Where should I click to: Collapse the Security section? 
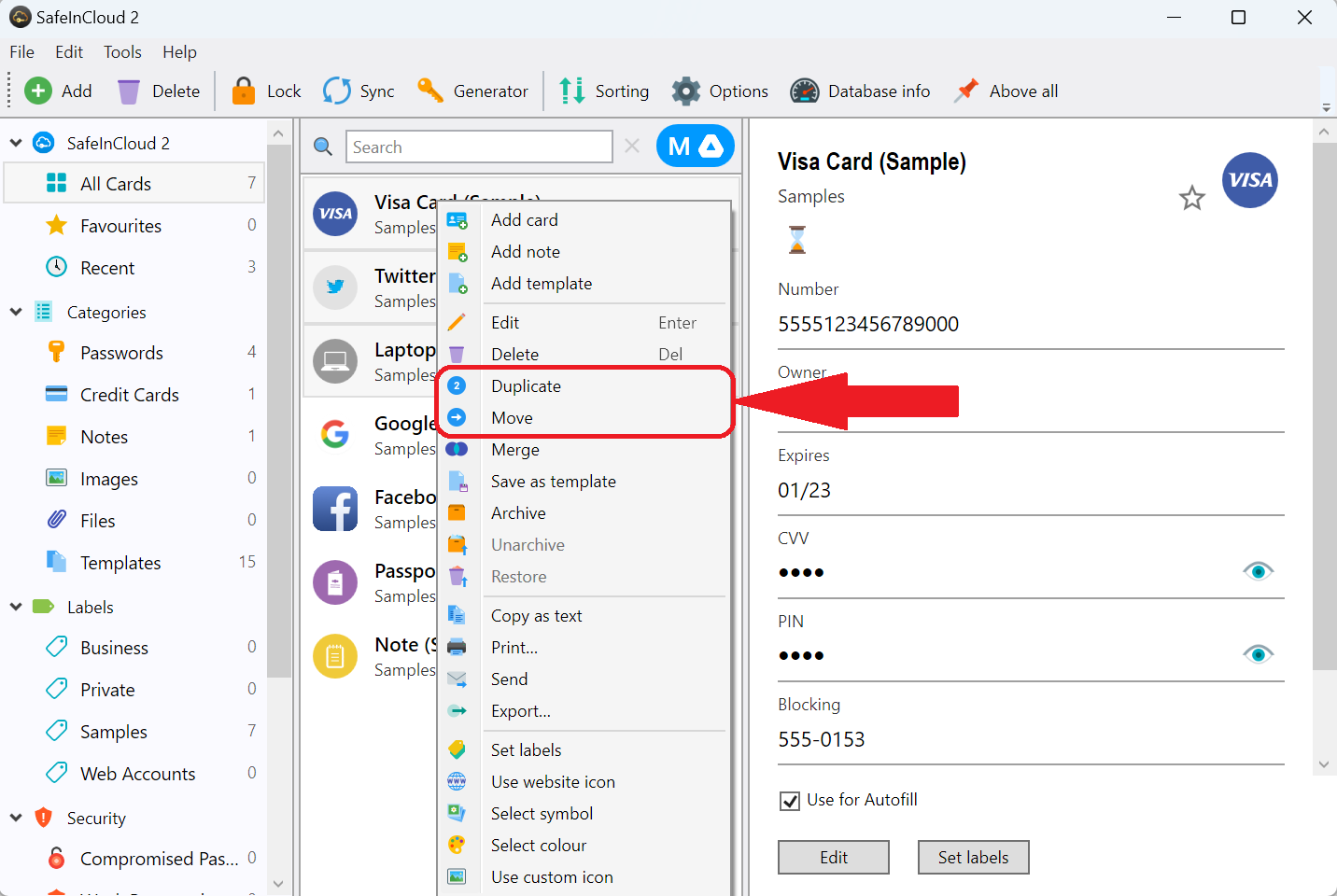tap(16, 818)
